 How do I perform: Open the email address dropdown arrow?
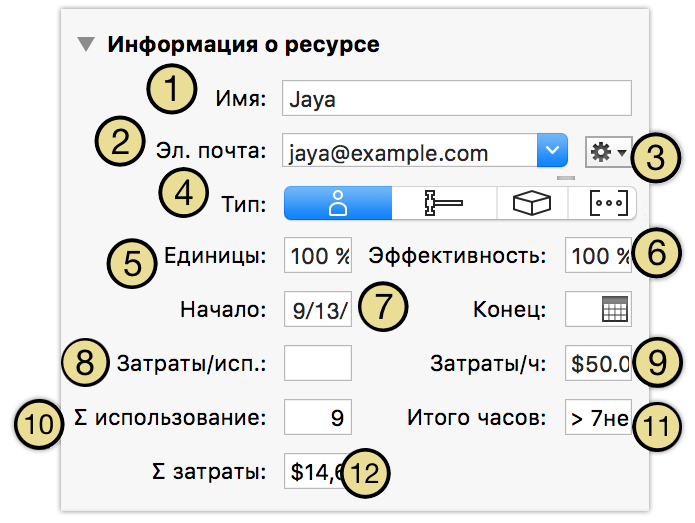click(552, 150)
